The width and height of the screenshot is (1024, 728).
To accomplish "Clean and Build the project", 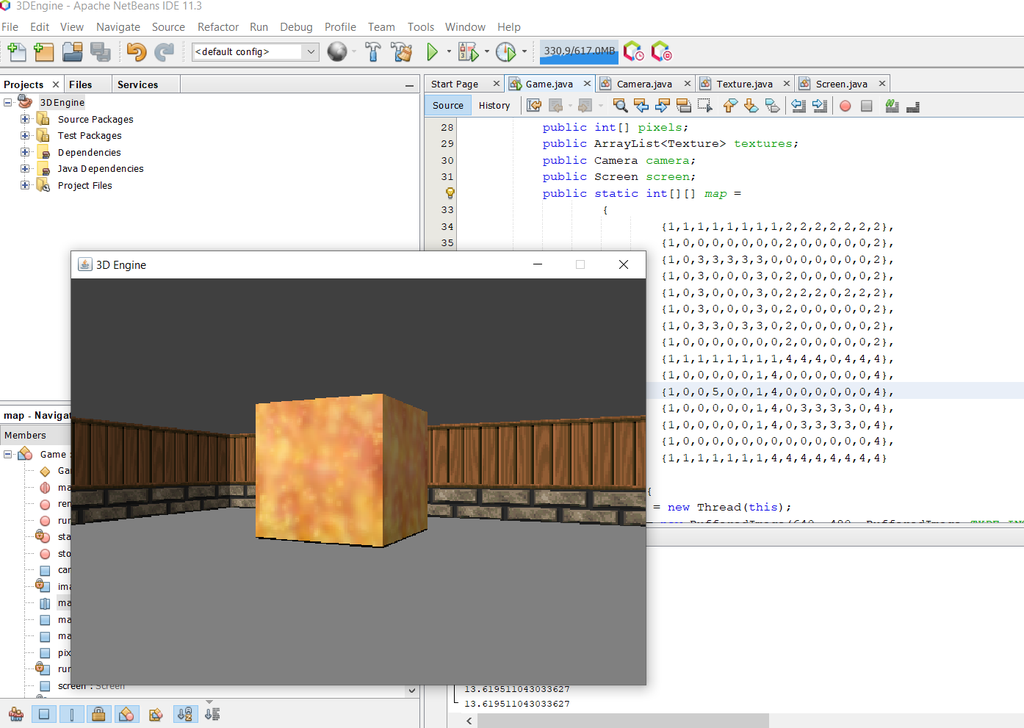I will click(x=399, y=51).
